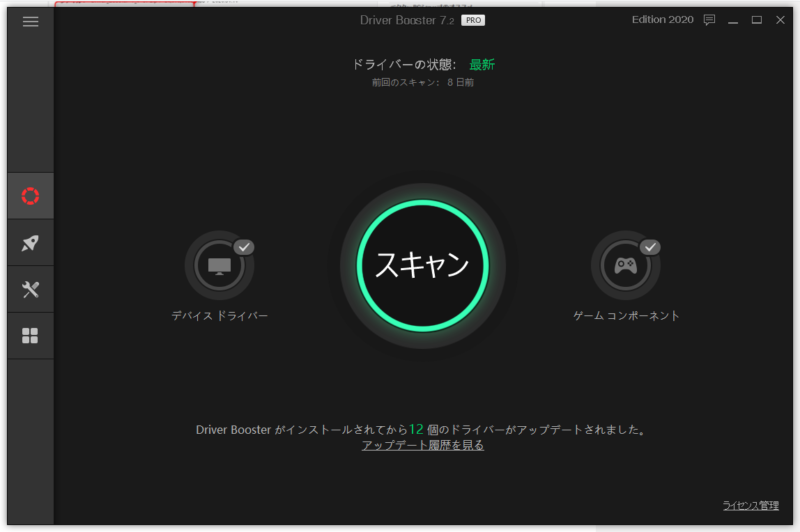
Task: Open the アップデート履歴を見る link
Action: click(423, 445)
